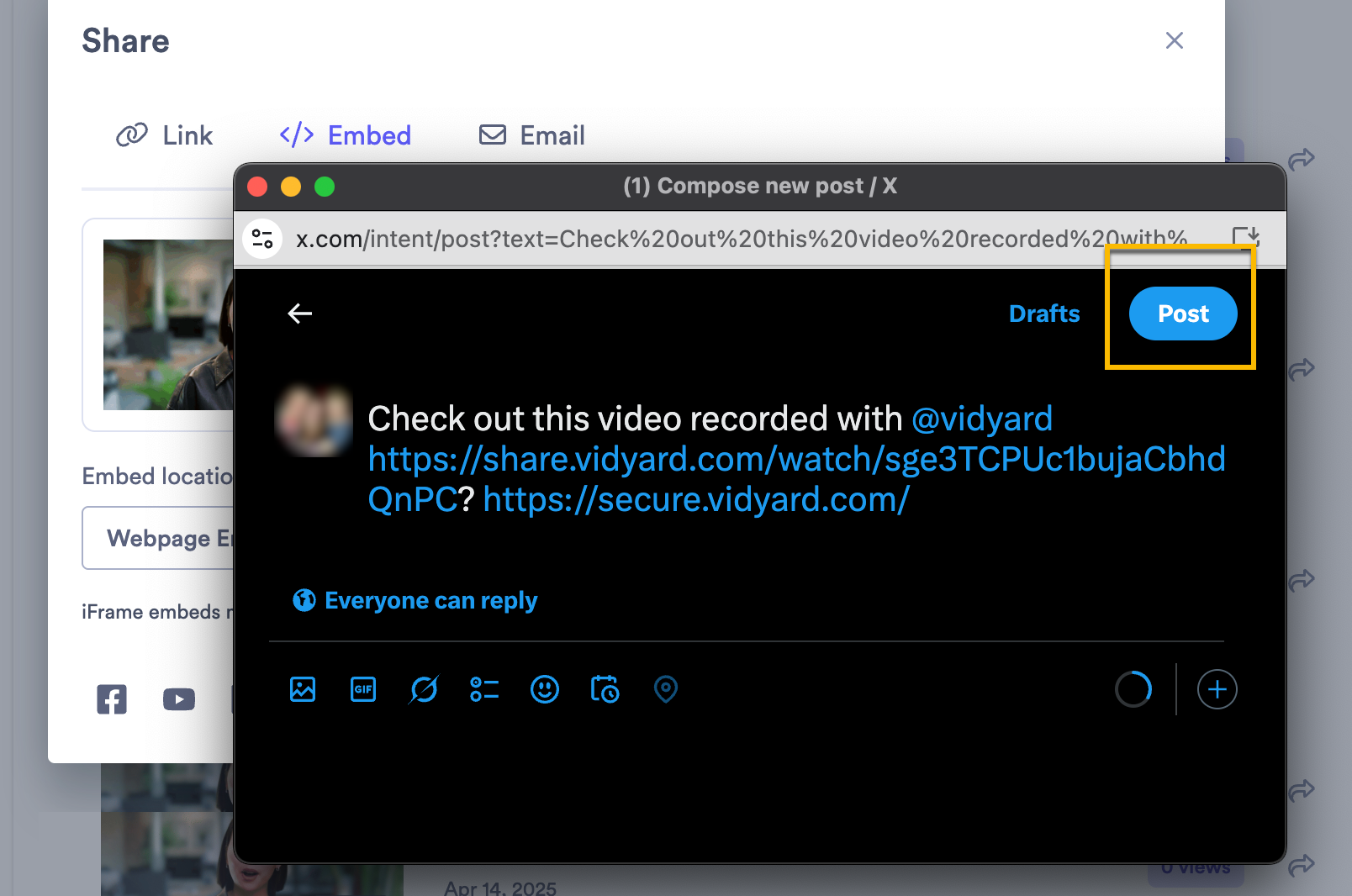The image size is (1352, 896).
Task: Add a poll to the post
Action: pyautogui.click(x=484, y=689)
